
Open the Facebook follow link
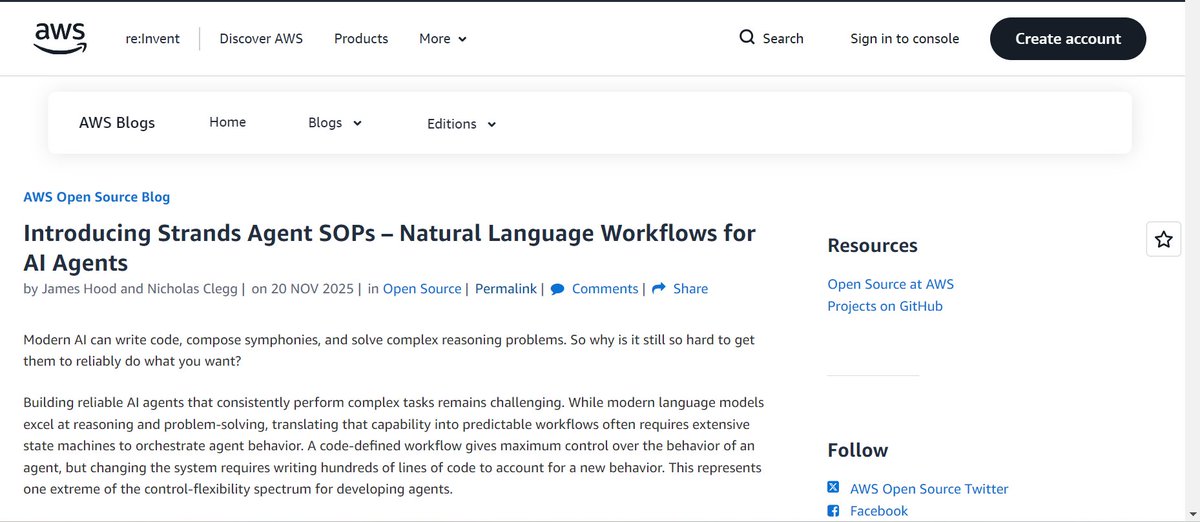[x=879, y=511]
